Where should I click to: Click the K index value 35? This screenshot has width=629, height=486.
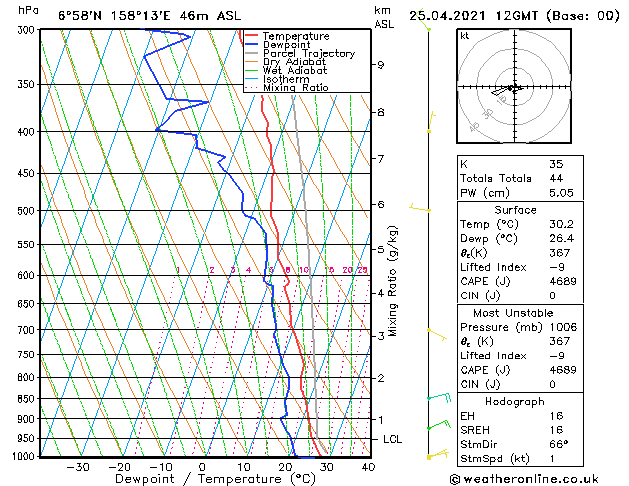pos(556,164)
